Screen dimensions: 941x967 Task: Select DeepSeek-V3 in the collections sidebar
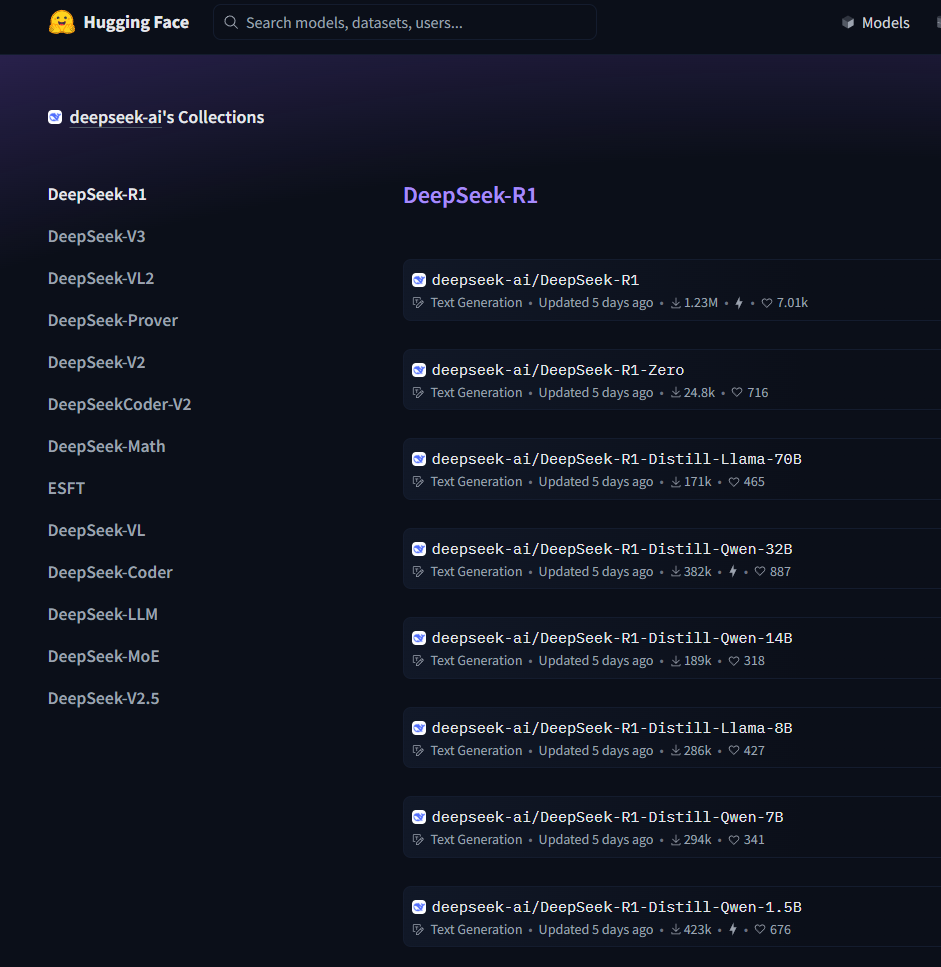tap(96, 236)
